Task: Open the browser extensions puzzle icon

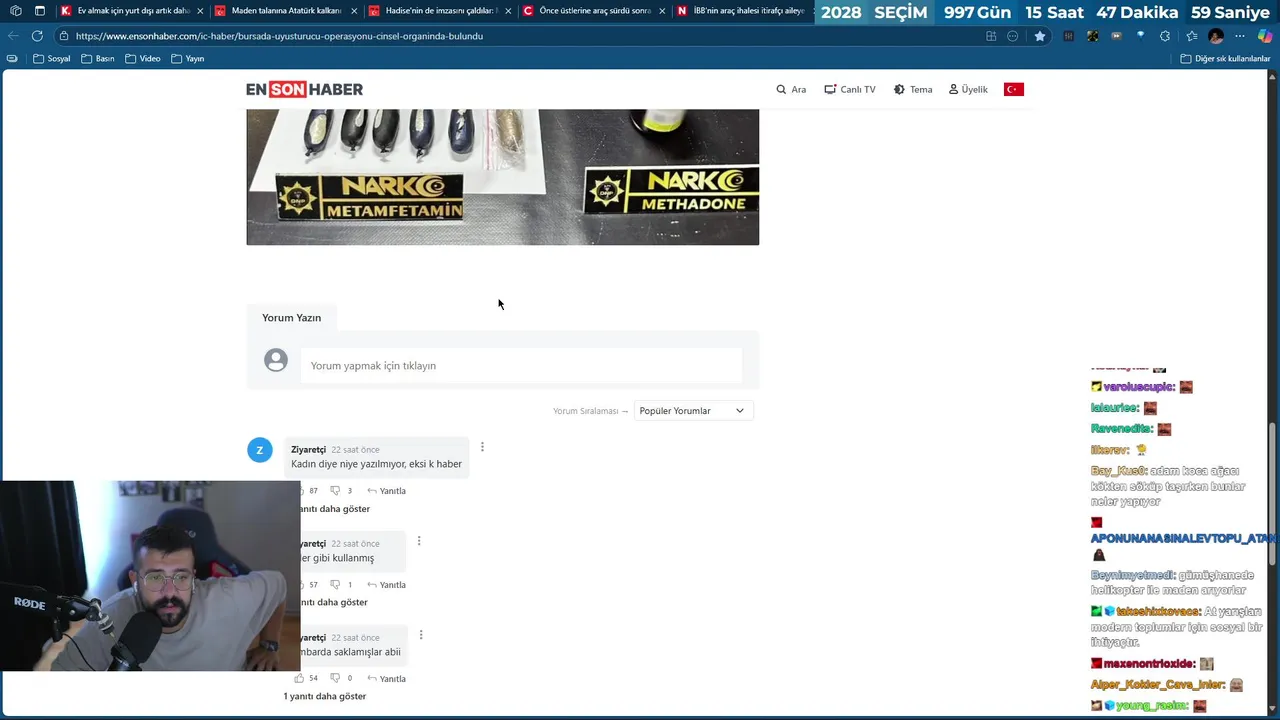Action: (1165, 36)
